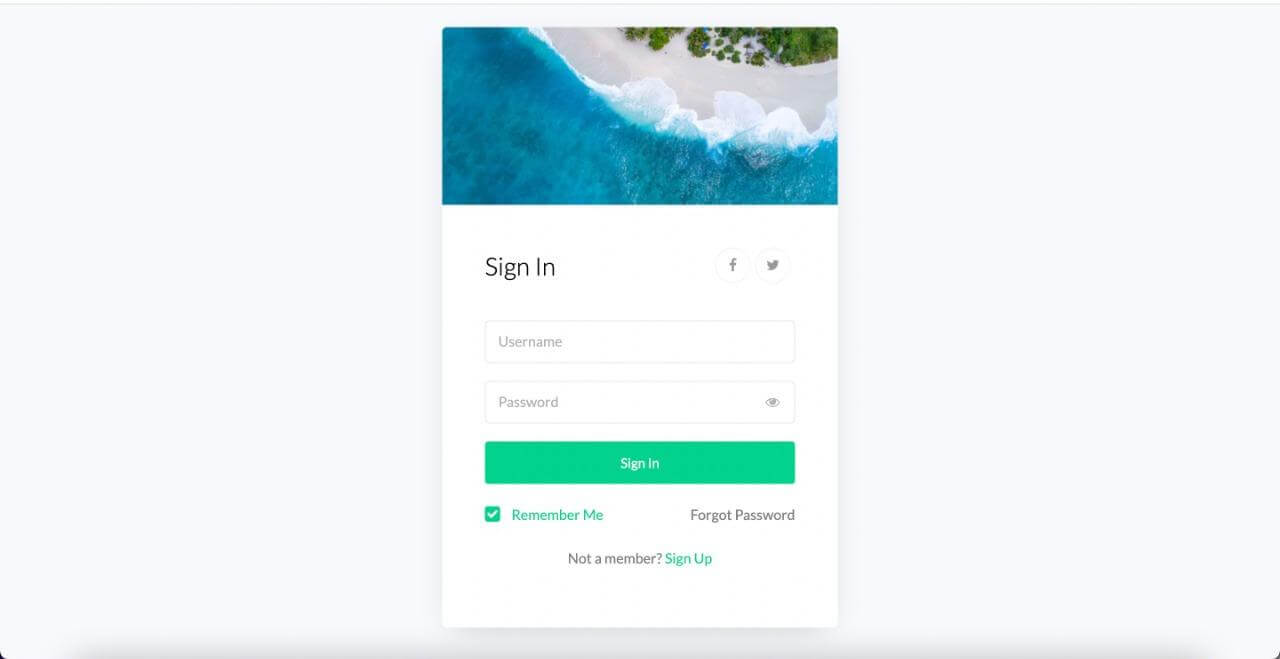Sign in with the Twitter bird icon

pyautogui.click(x=772, y=265)
